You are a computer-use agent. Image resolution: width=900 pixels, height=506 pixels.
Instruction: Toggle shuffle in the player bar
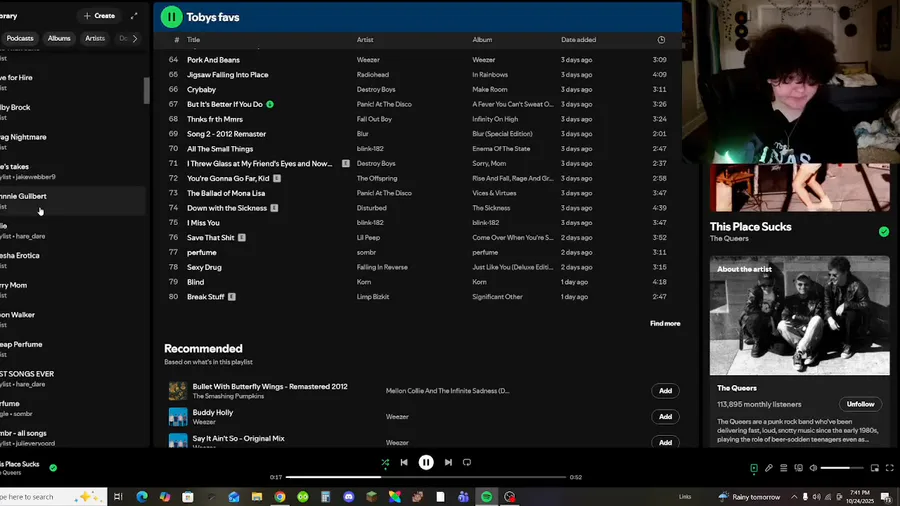(385, 462)
